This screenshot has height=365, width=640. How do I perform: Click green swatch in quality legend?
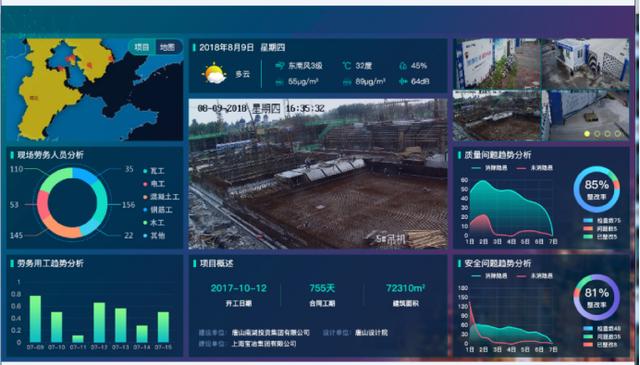pyautogui.click(x=588, y=237)
